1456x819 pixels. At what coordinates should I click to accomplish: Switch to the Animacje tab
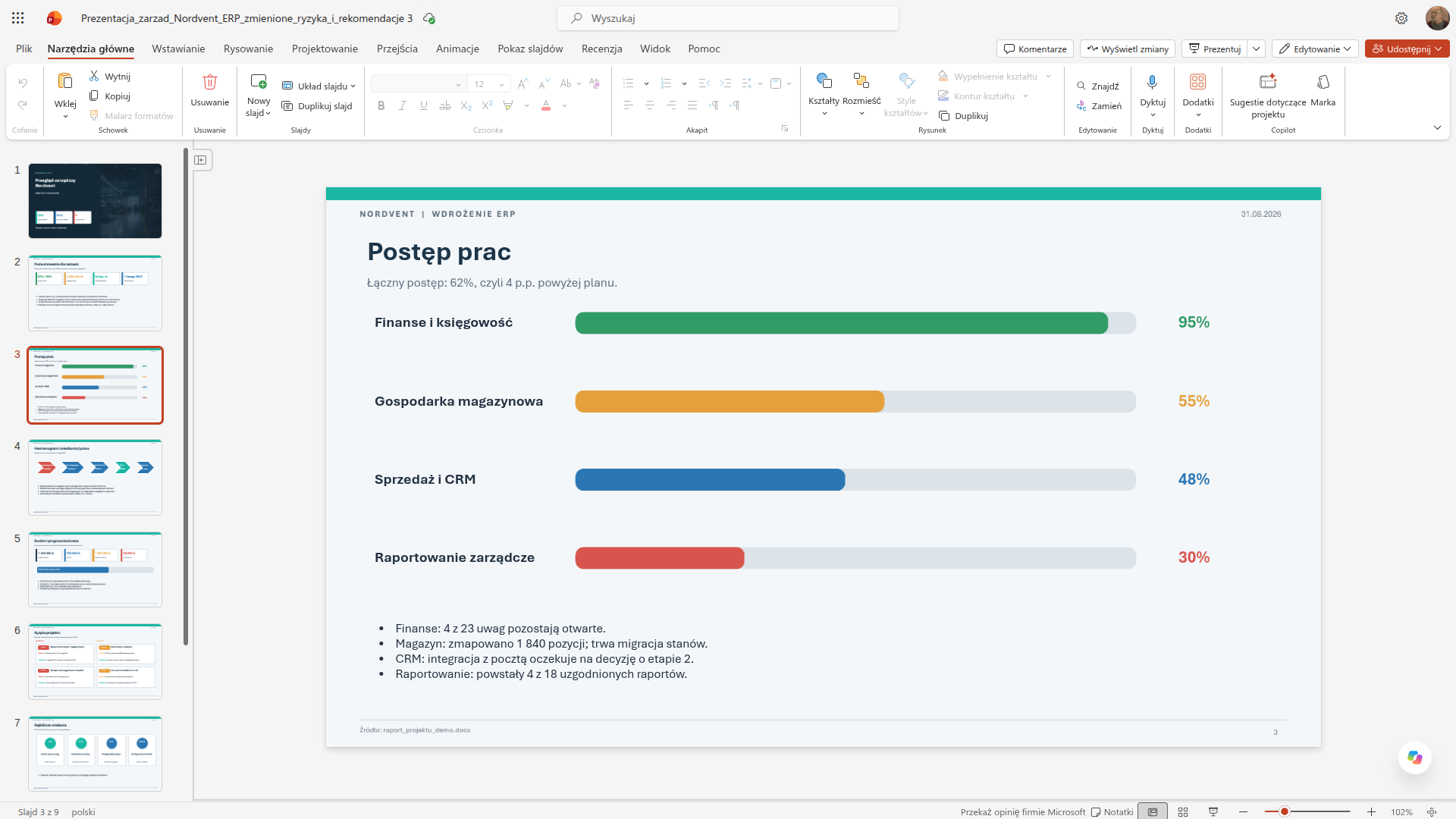457,49
